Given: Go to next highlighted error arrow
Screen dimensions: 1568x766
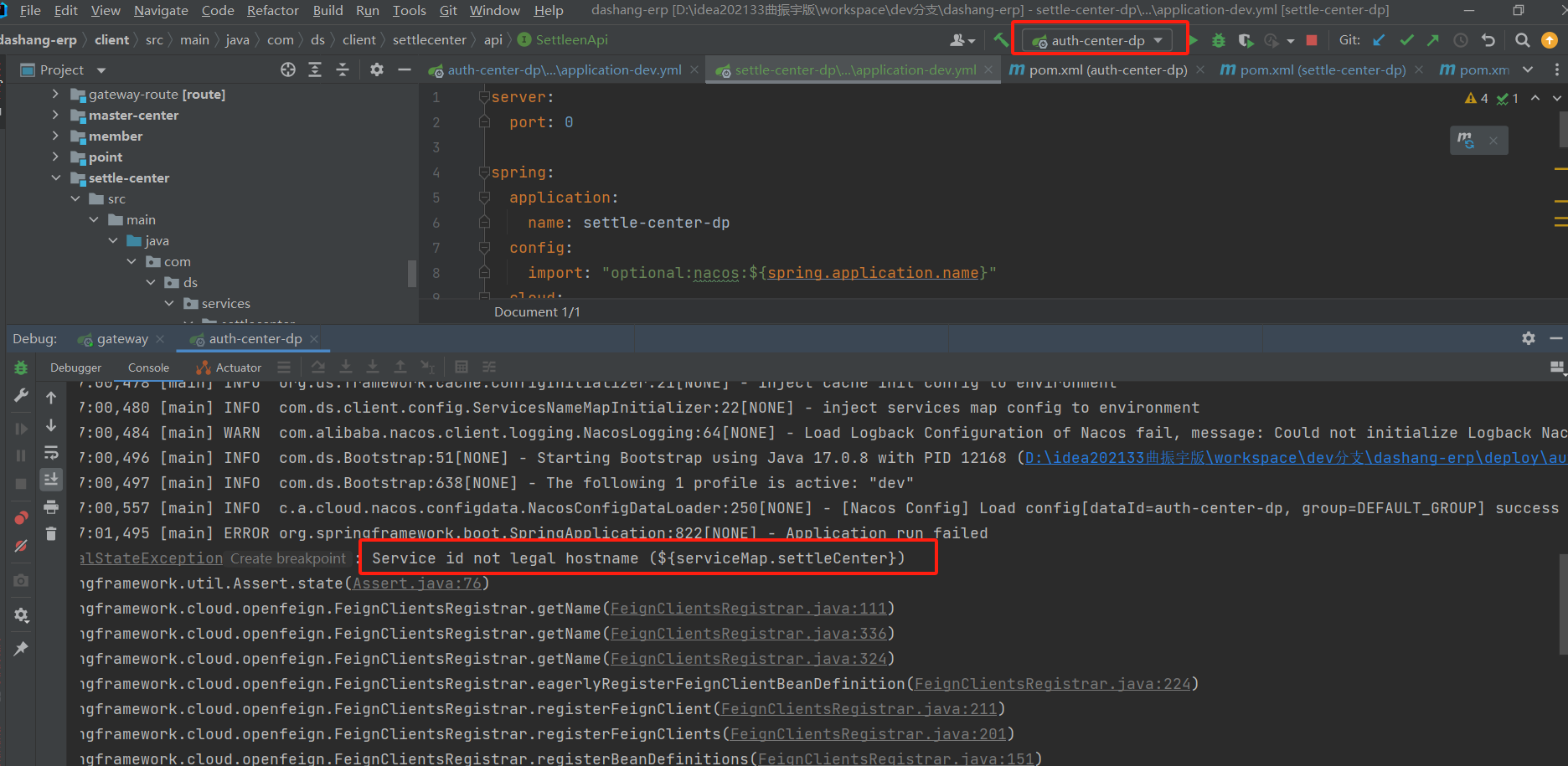Looking at the screenshot, I should (1557, 98).
